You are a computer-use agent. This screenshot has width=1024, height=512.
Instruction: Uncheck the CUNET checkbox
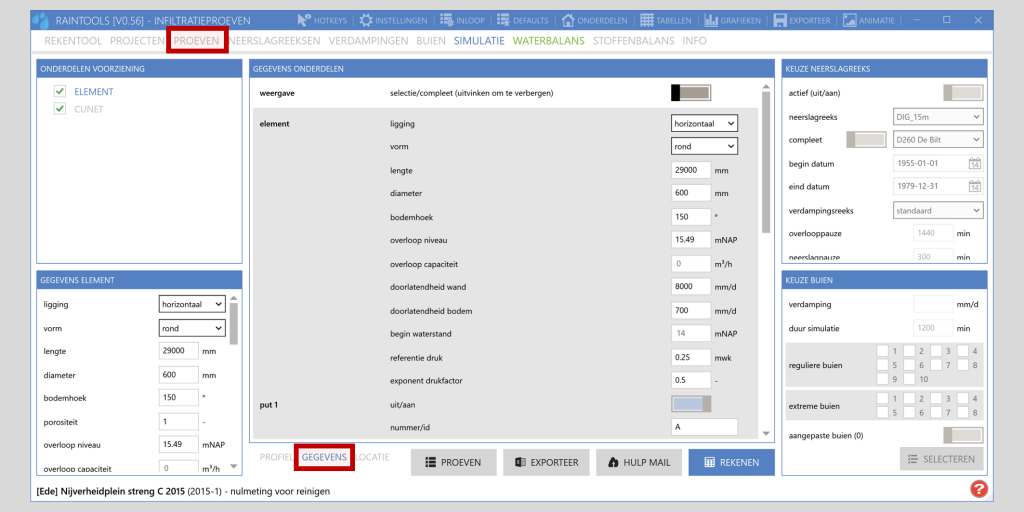[60, 109]
